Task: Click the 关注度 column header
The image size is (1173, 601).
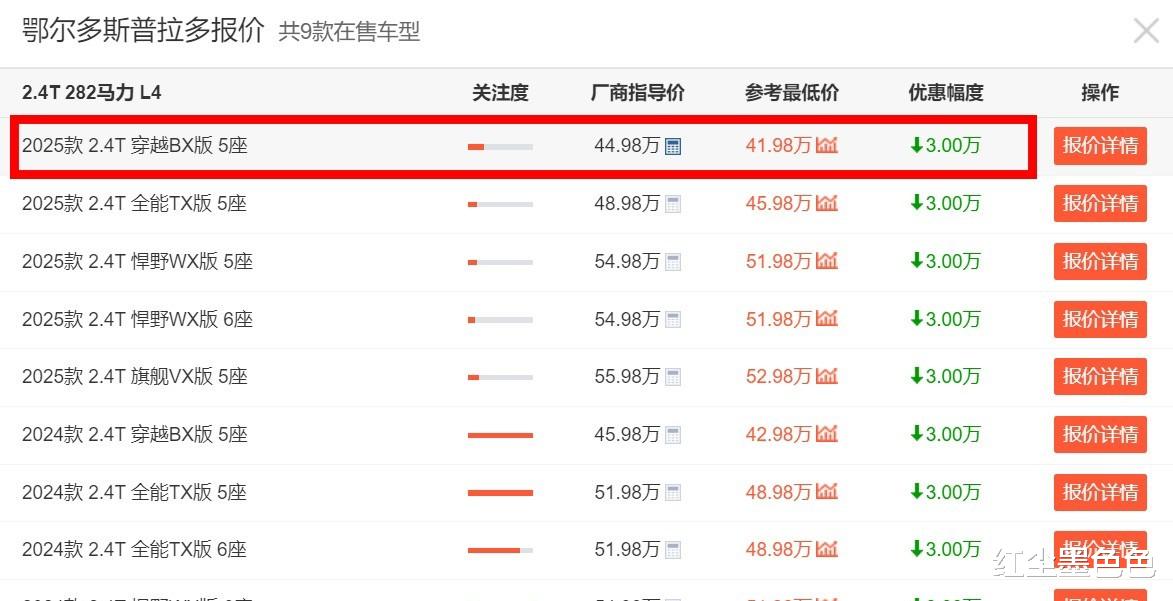Action: [x=500, y=93]
